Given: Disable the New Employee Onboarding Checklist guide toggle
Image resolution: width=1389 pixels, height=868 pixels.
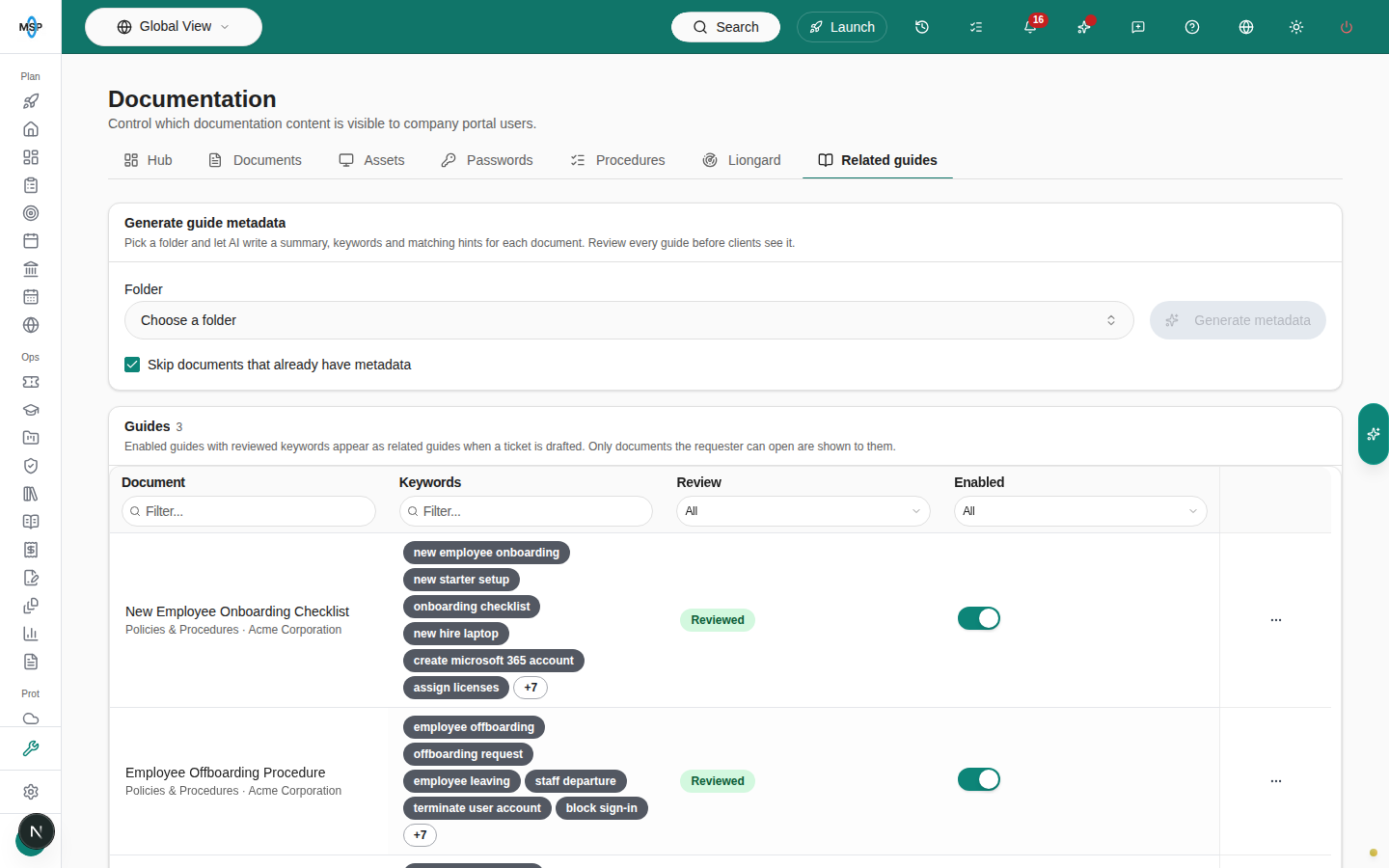Looking at the screenshot, I should tap(979, 618).
